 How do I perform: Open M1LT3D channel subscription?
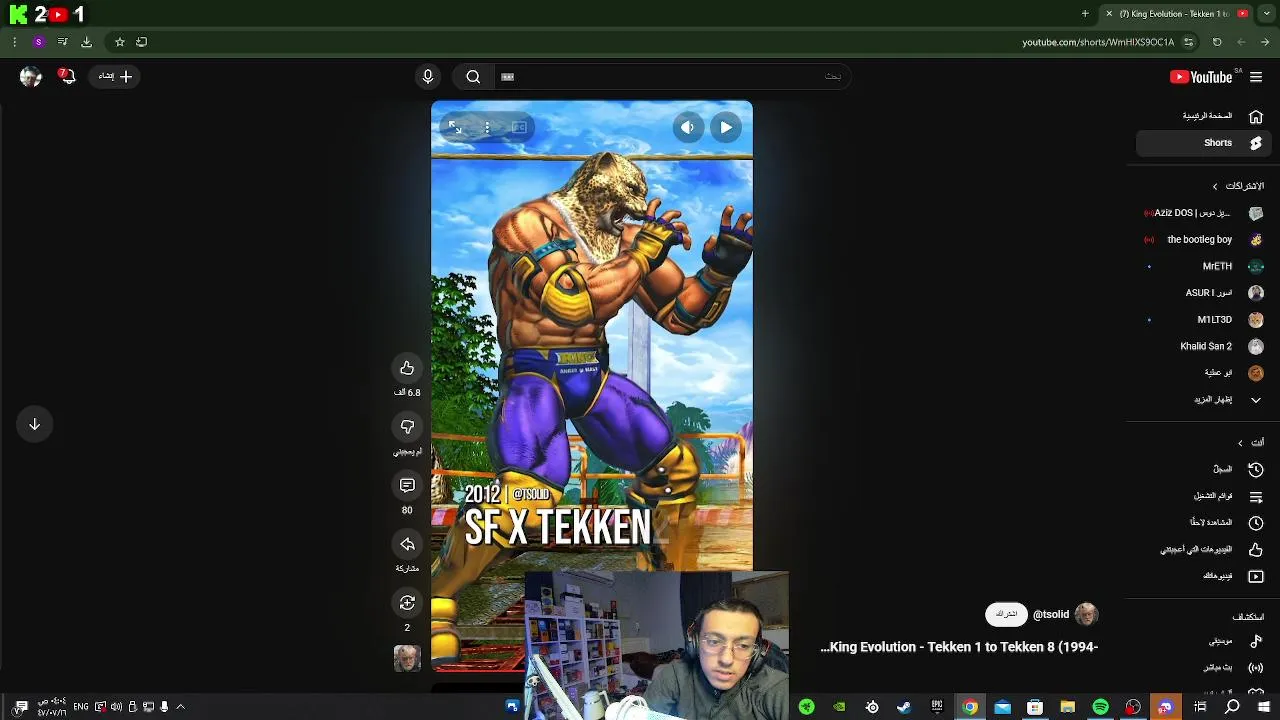(1204, 320)
